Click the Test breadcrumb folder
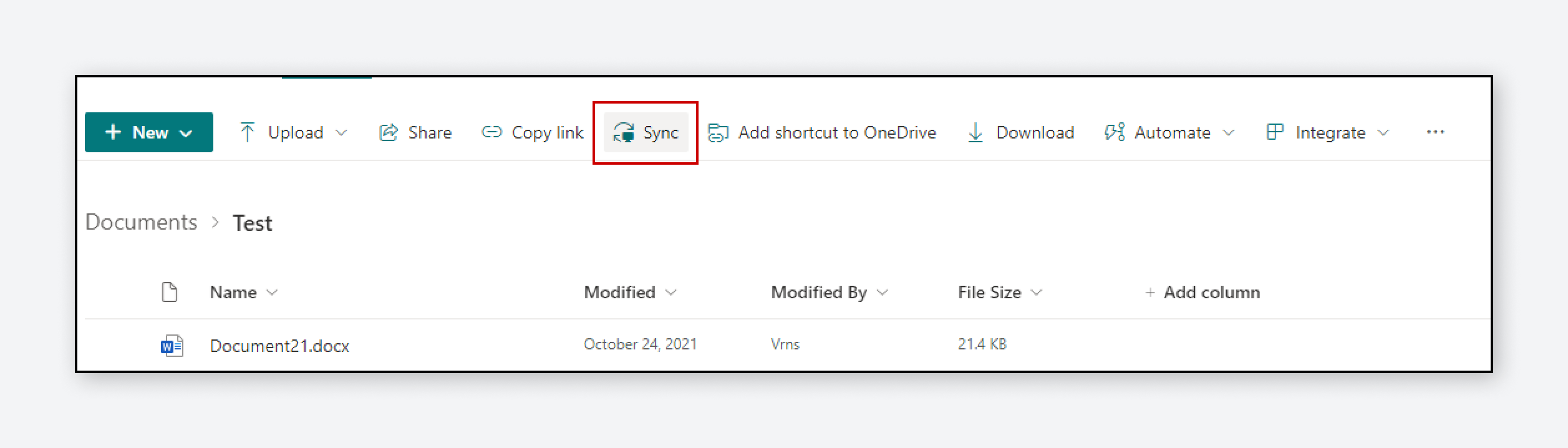The height and width of the screenshot is (448, 1568). point(253,223)
